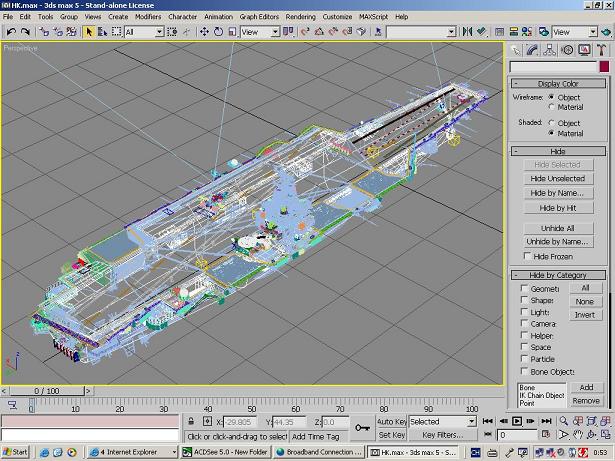Enable the Hide Frozen checkbox

526,257
